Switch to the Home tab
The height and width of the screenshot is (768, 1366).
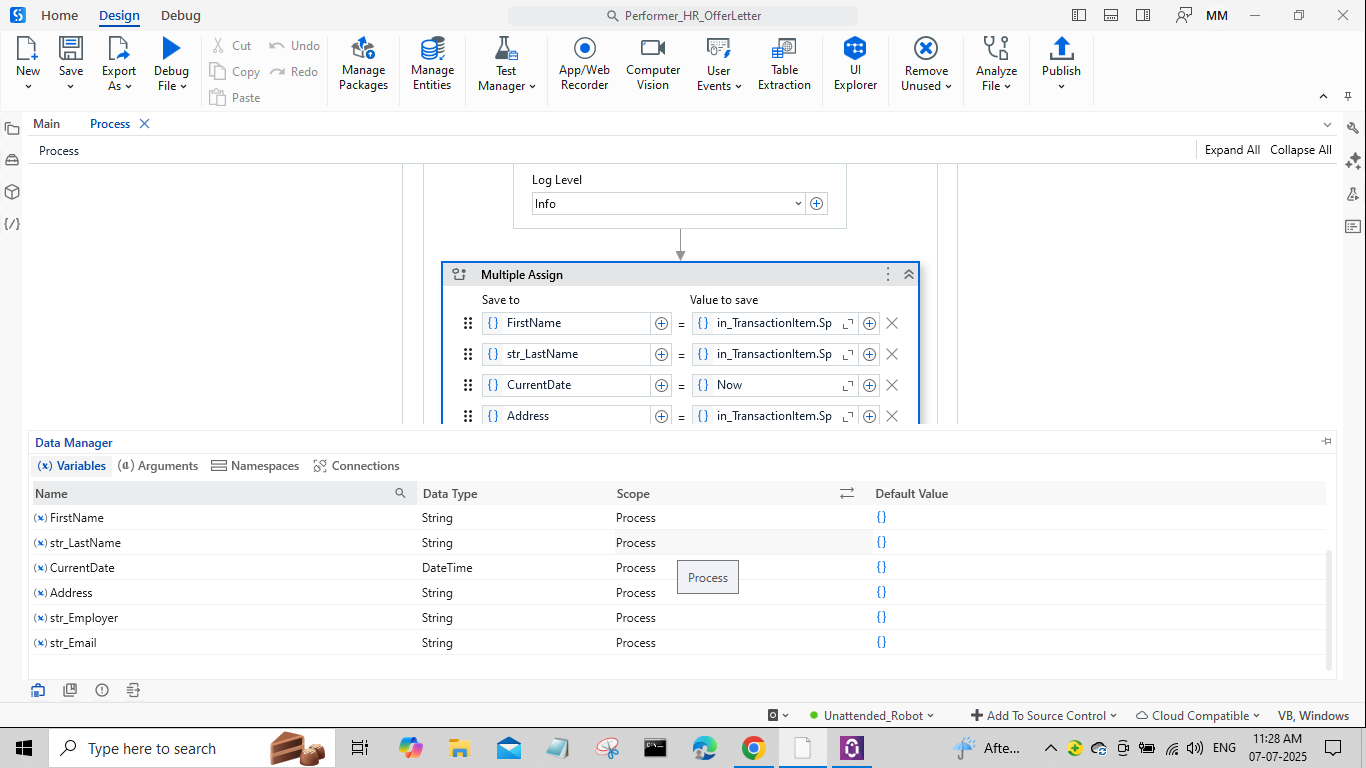[59, 15]
